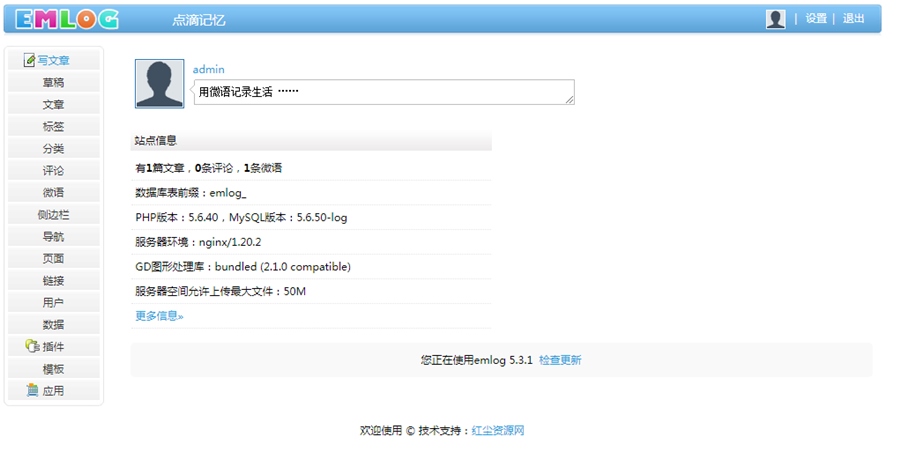This screenshot has height=451, width=900.
Task: Open 分类 in the sidebar
Action: click(53, 149)
